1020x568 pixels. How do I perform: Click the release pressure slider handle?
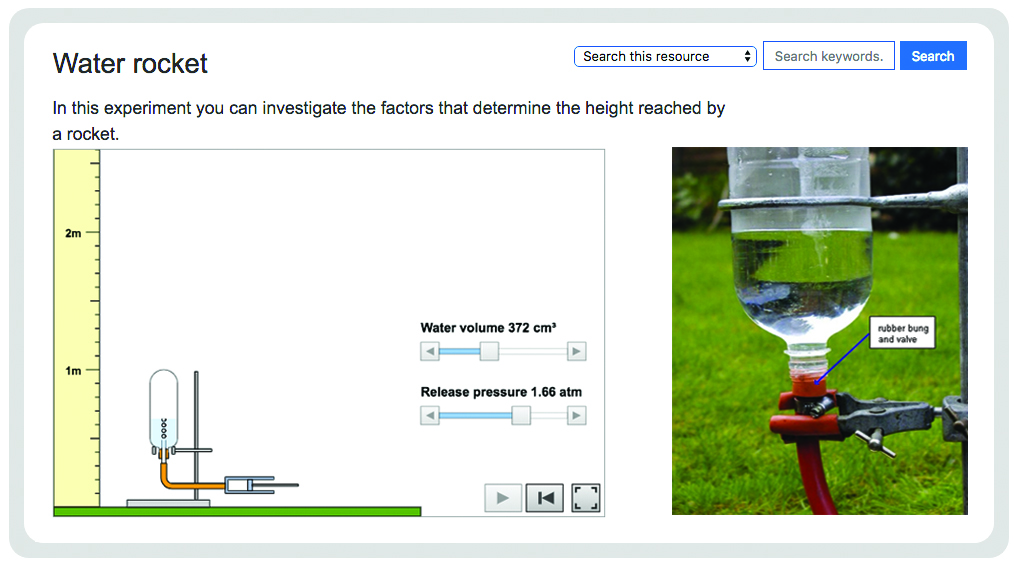[521, 415]
